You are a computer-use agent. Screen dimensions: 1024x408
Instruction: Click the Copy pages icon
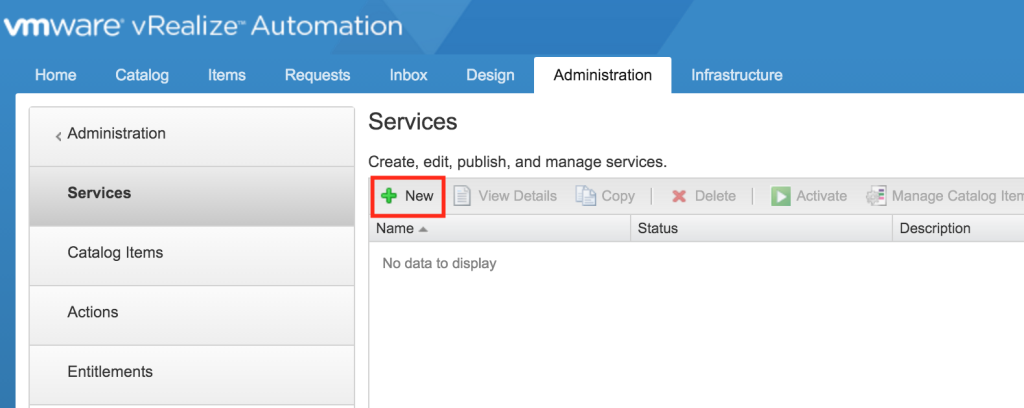(586, 196)
